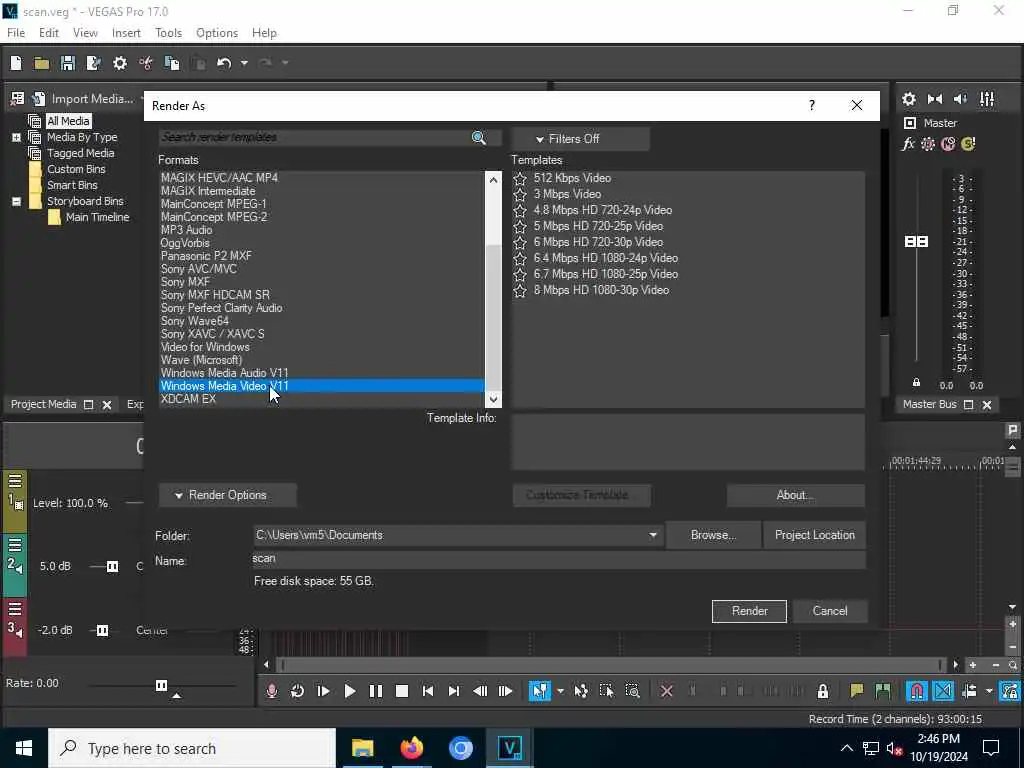Toggle the Master solo icon
The height and width of the screenshot is (768, 1024).
coord(968,144)
